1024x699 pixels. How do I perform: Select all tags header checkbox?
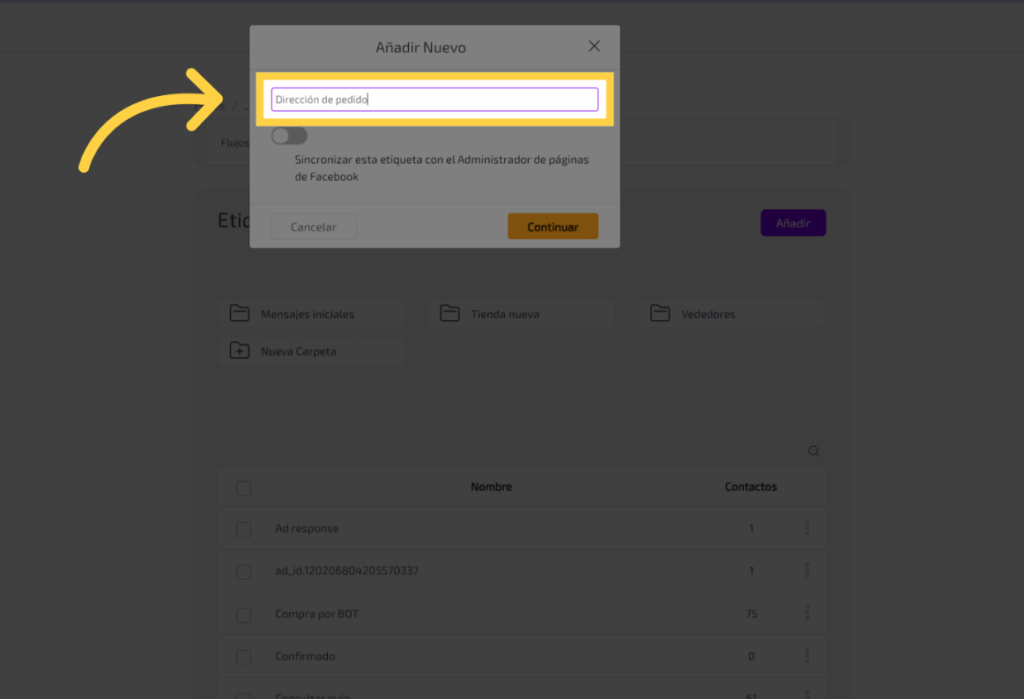point(244,488)
